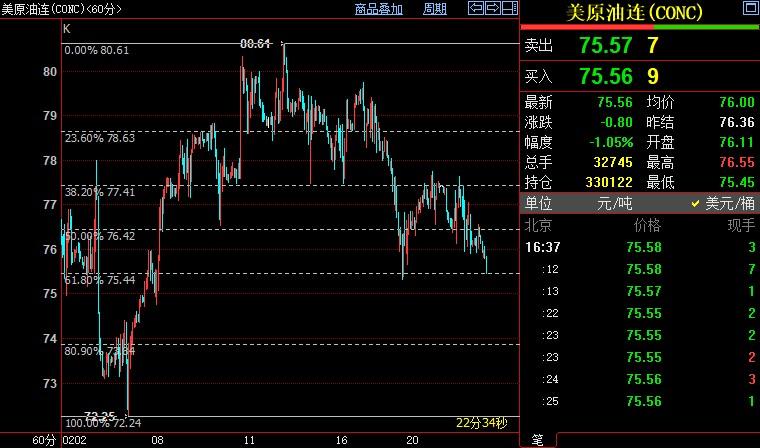
Task: Switch to the 笔 tick tab
Action: coord(536,440)
